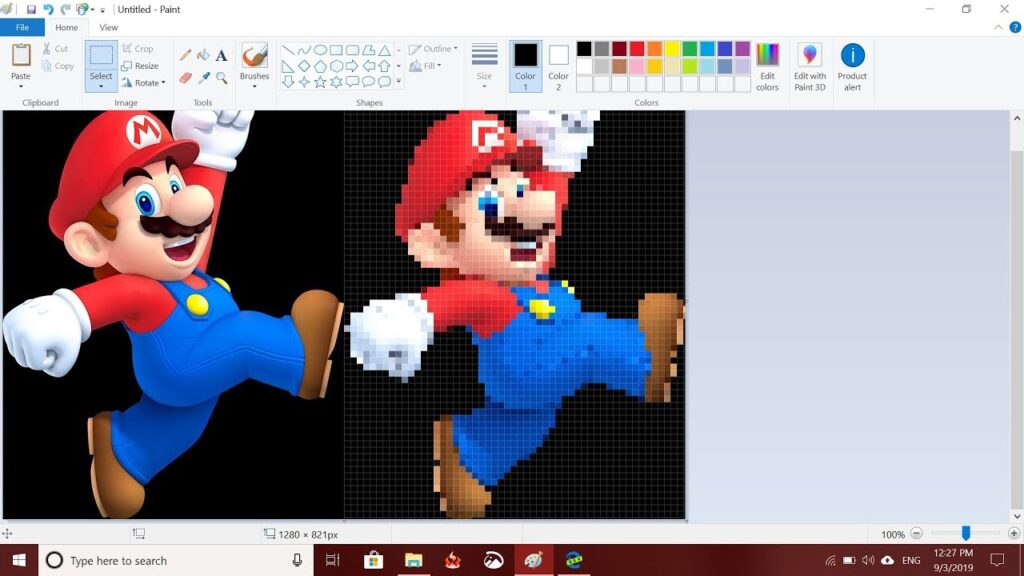The height and width of the screenshot is (576, 1024).
Task: Select the Hexagon shape
Action: click(336, 66)
